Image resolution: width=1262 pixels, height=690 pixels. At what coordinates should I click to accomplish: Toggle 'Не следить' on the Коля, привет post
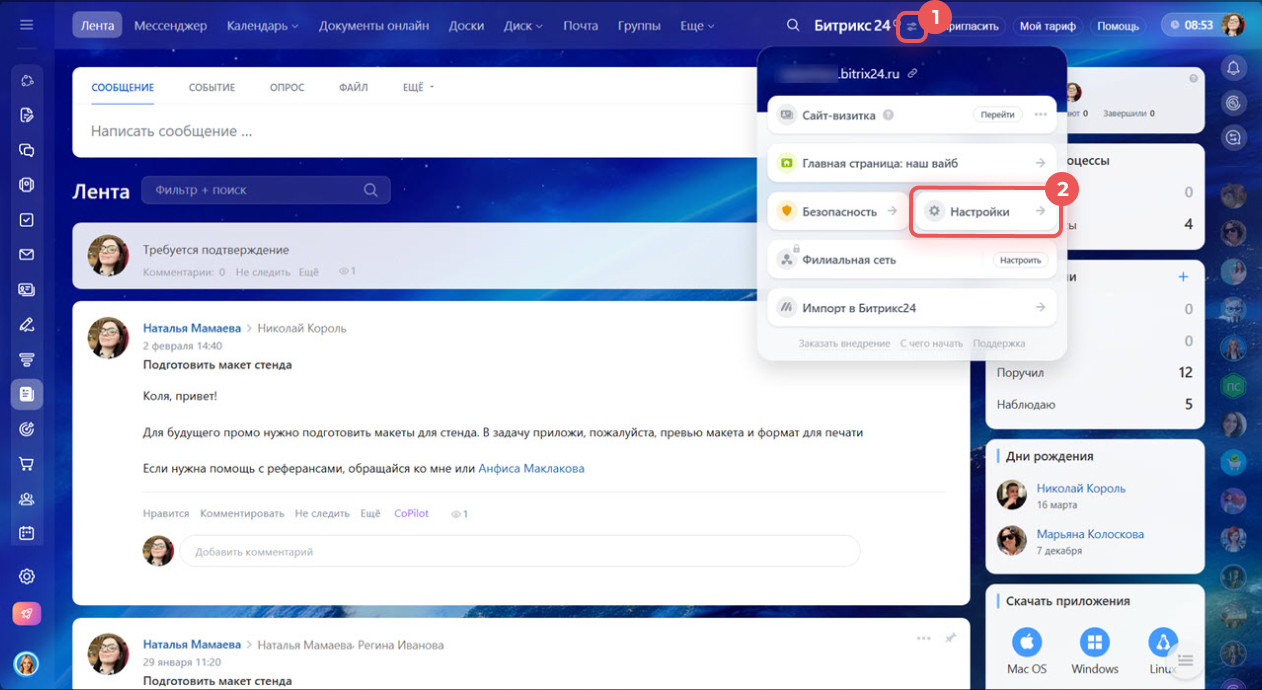[322, 513]
